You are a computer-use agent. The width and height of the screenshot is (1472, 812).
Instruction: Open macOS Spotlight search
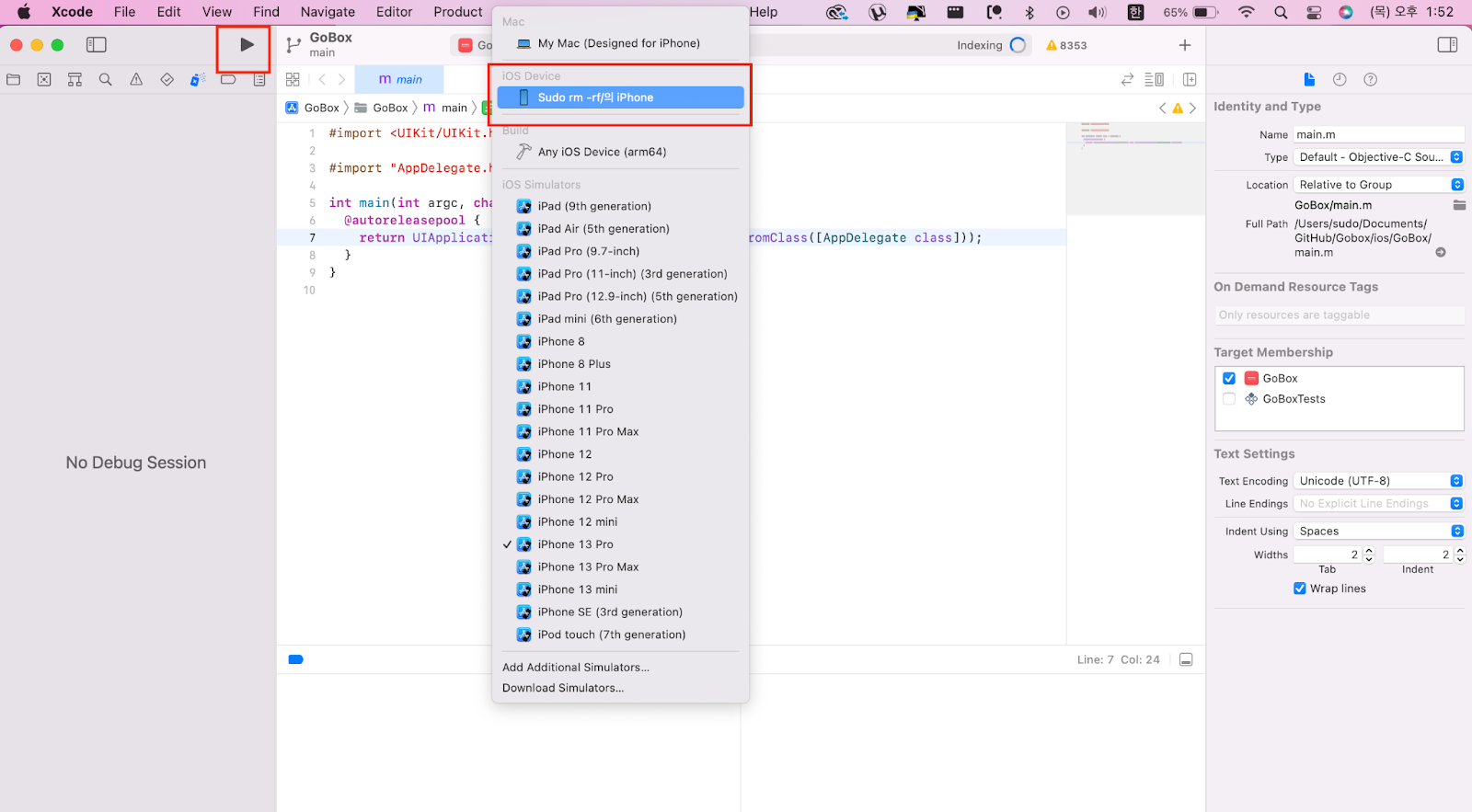pos(1281,12)
